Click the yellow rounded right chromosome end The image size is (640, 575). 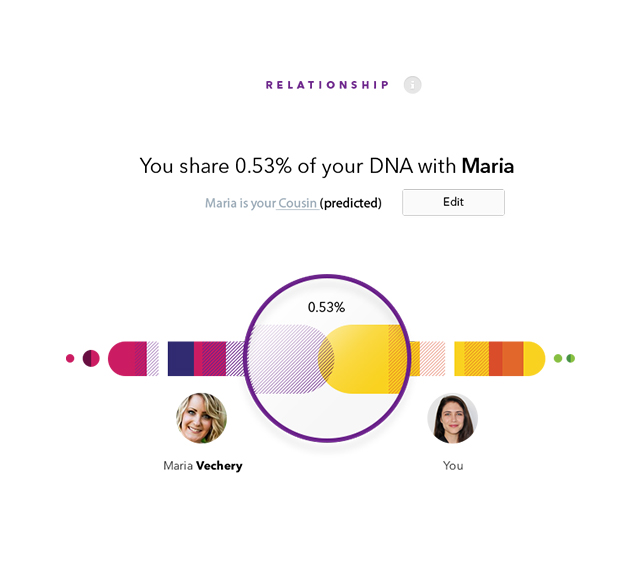(534, 358)
